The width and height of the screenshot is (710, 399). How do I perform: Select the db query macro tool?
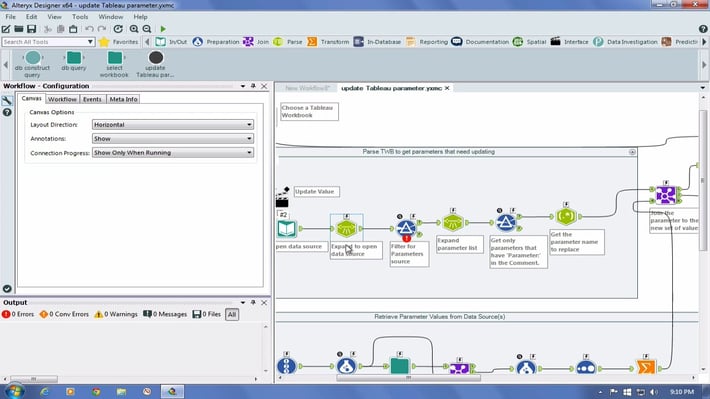[x=74, y=61]
